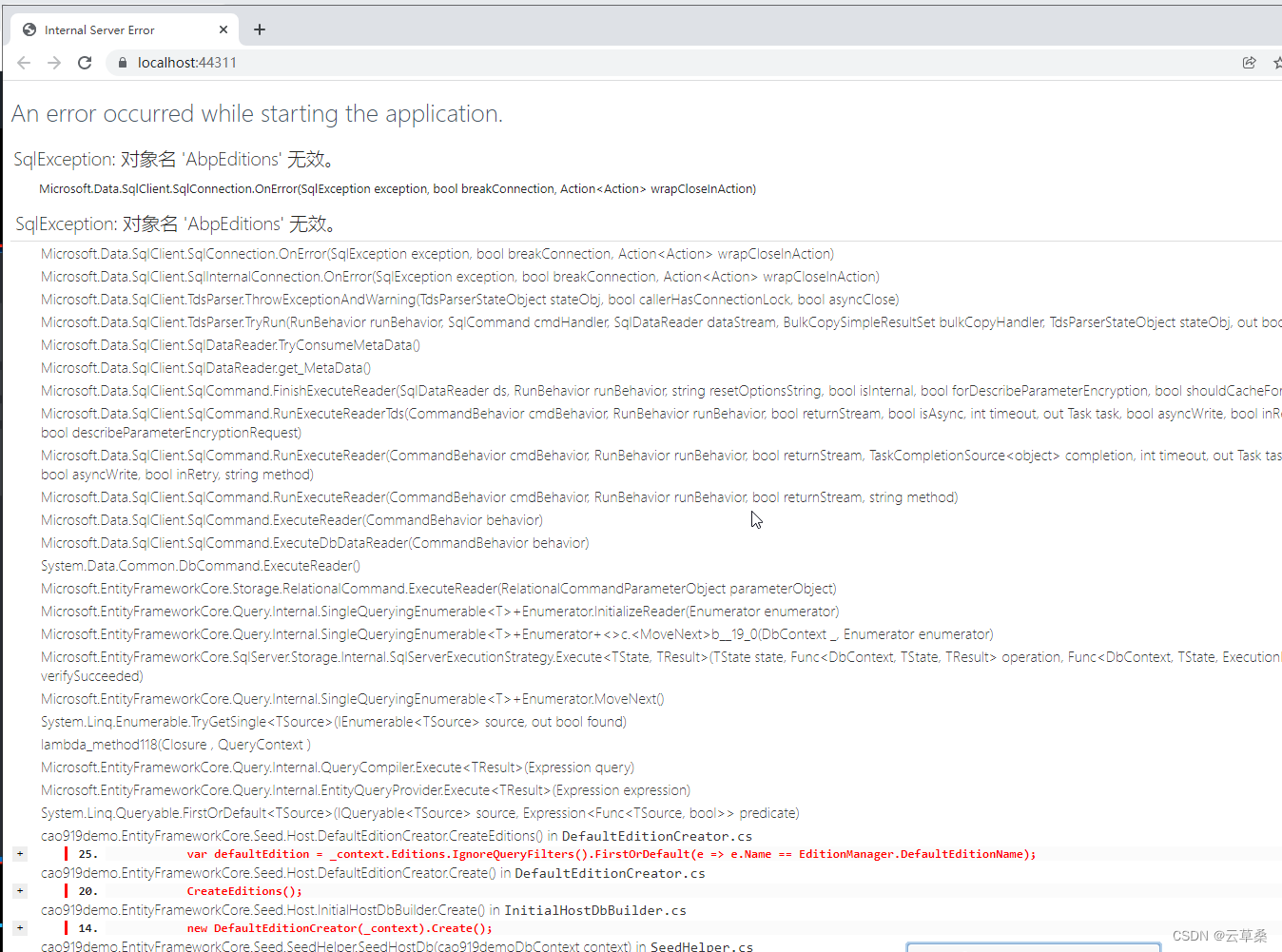Click the browser forward arrow
Screen dimensions: 1282x952
[x=54, y=63]
